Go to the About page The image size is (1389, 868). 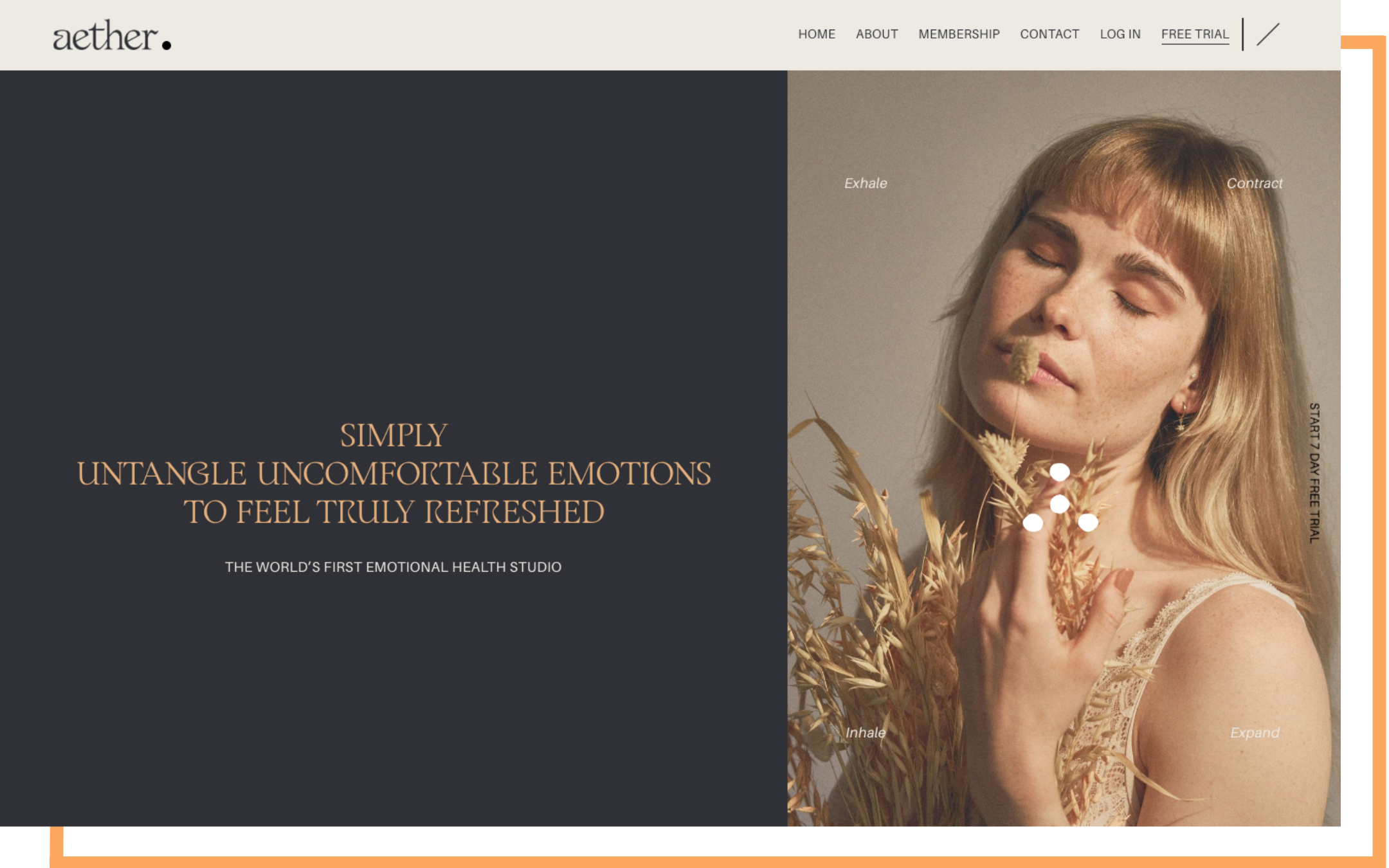pyautogui.click(x=876, y=34)
